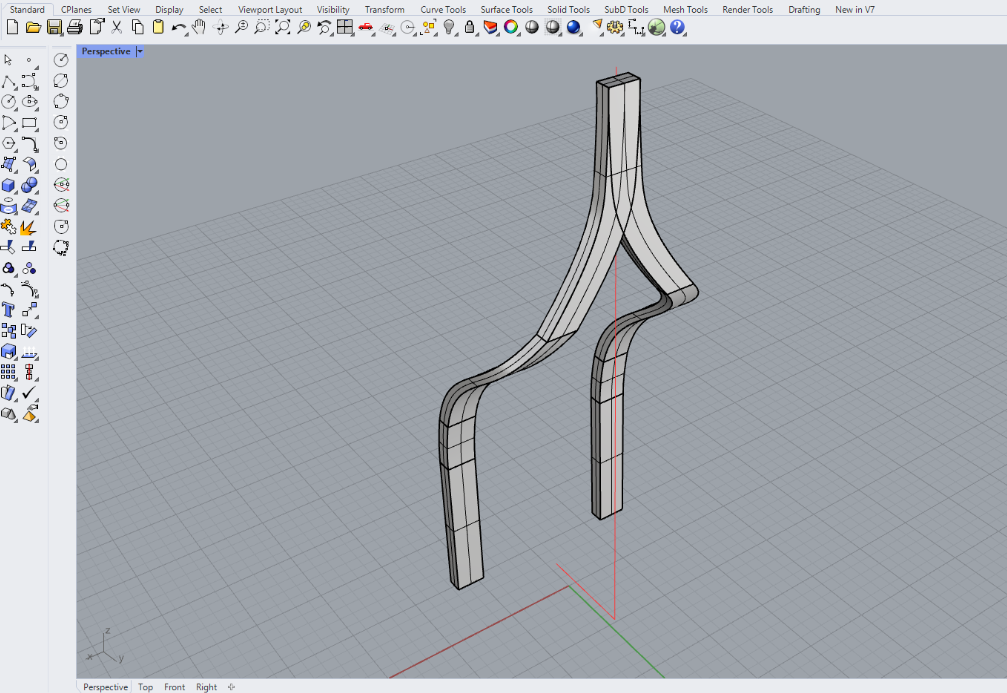Select the Group objects tool
The image size is (1007, 693).
coord(8,268)
